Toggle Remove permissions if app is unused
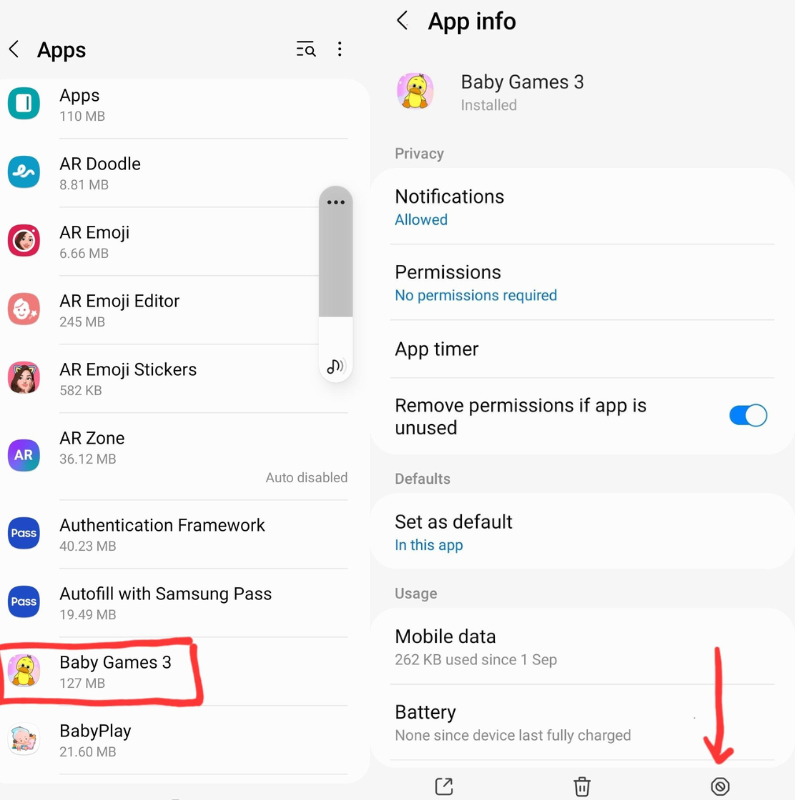This screenshot has height=800, width=800. pyautogui.click(x=747, y=415)
